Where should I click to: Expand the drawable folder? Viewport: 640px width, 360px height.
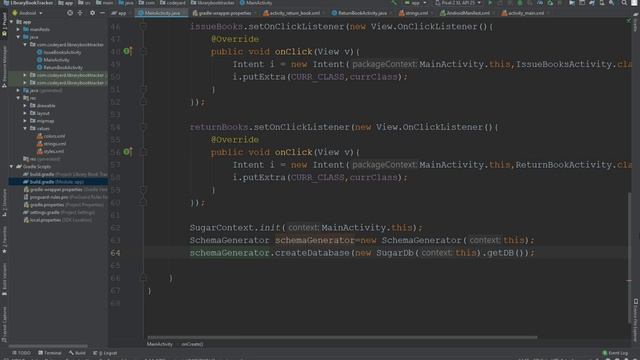[25, 106]
